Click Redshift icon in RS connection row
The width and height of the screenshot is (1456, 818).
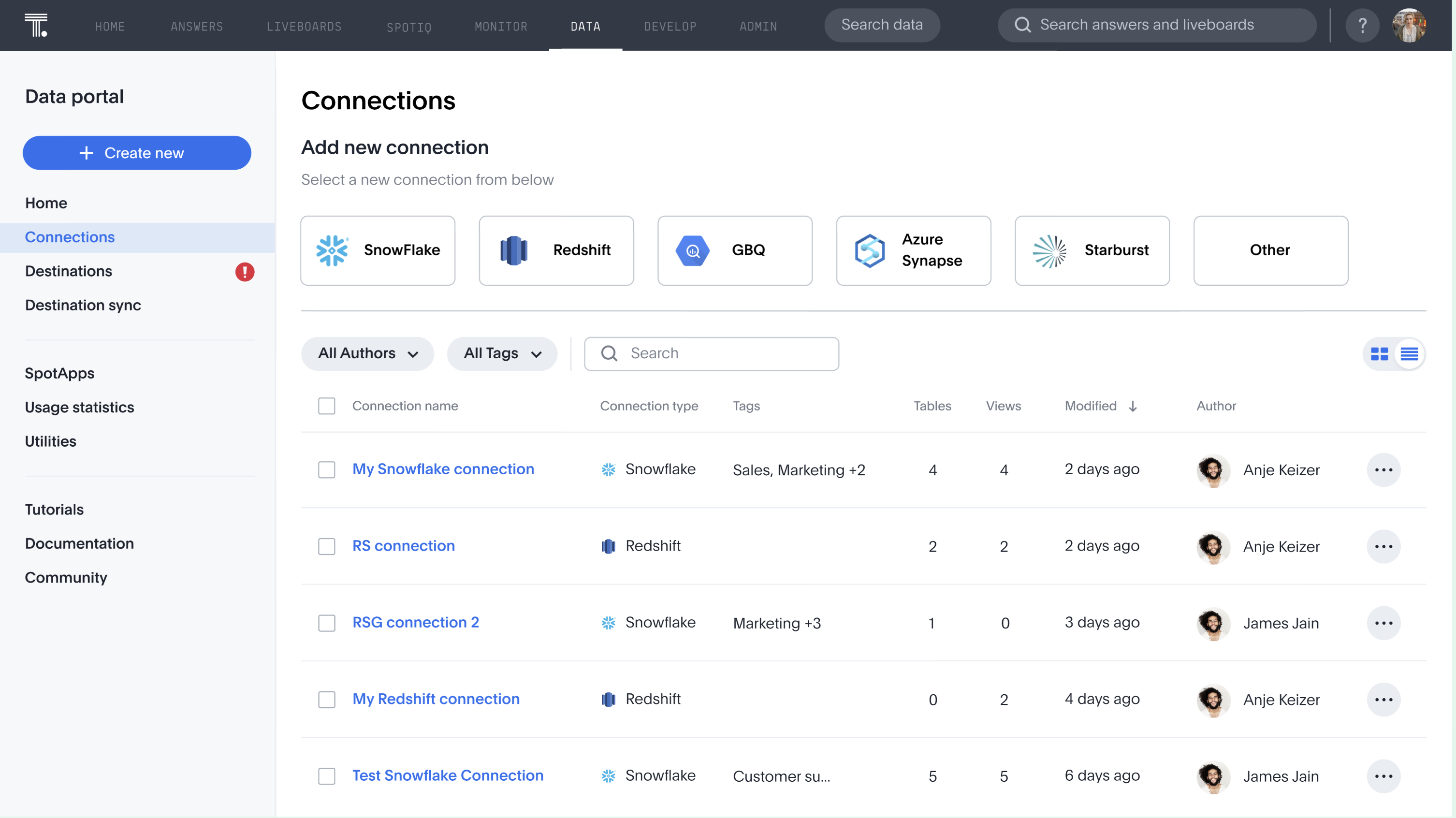click(608, 547)
